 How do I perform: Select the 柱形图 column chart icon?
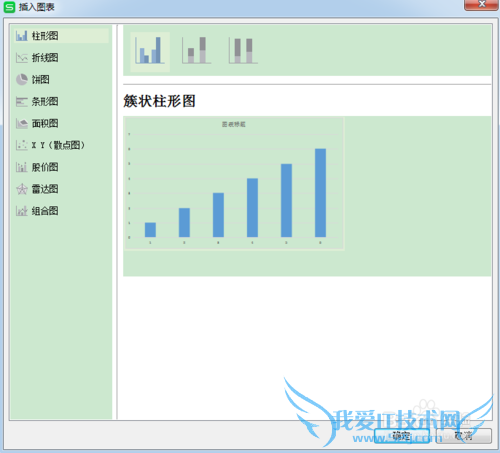(x=22, y=36)
